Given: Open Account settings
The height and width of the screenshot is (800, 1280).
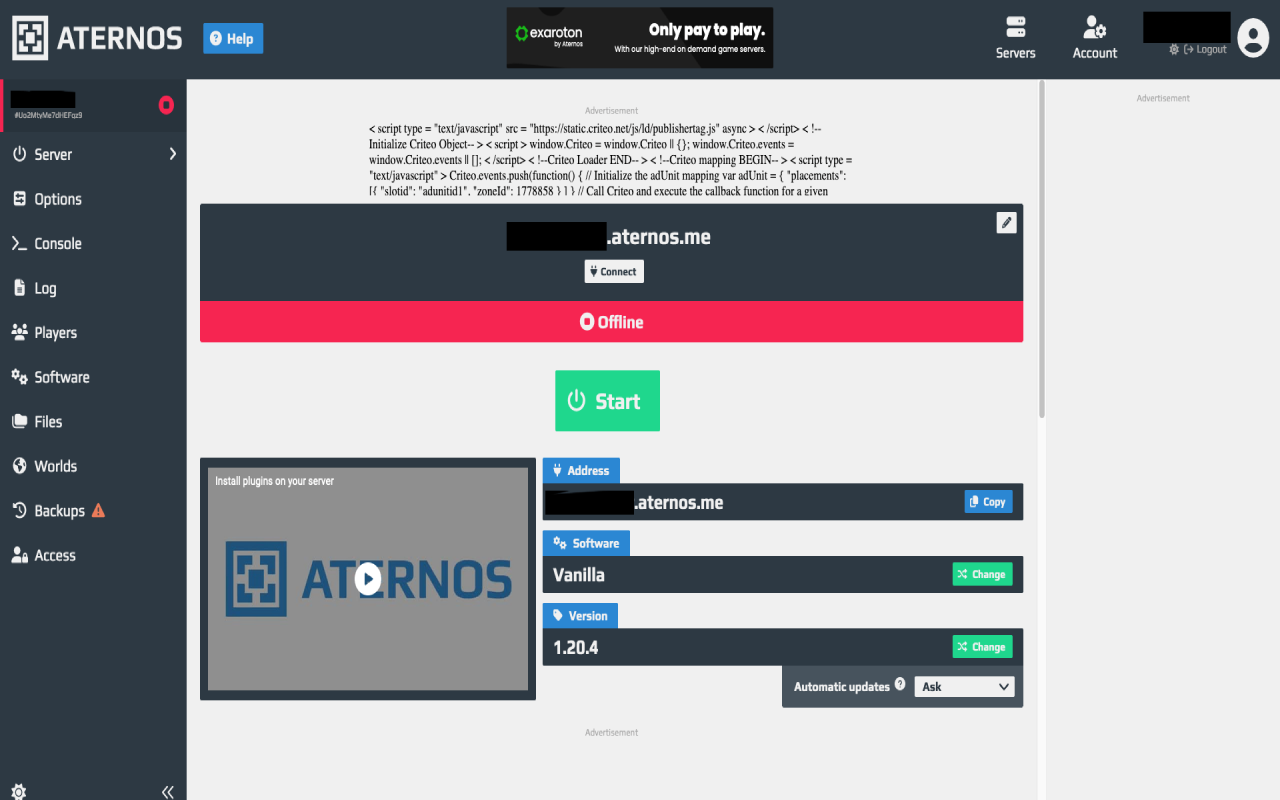Looking at the screenshot, I should pyautogui.click(x=1095, y=39).
